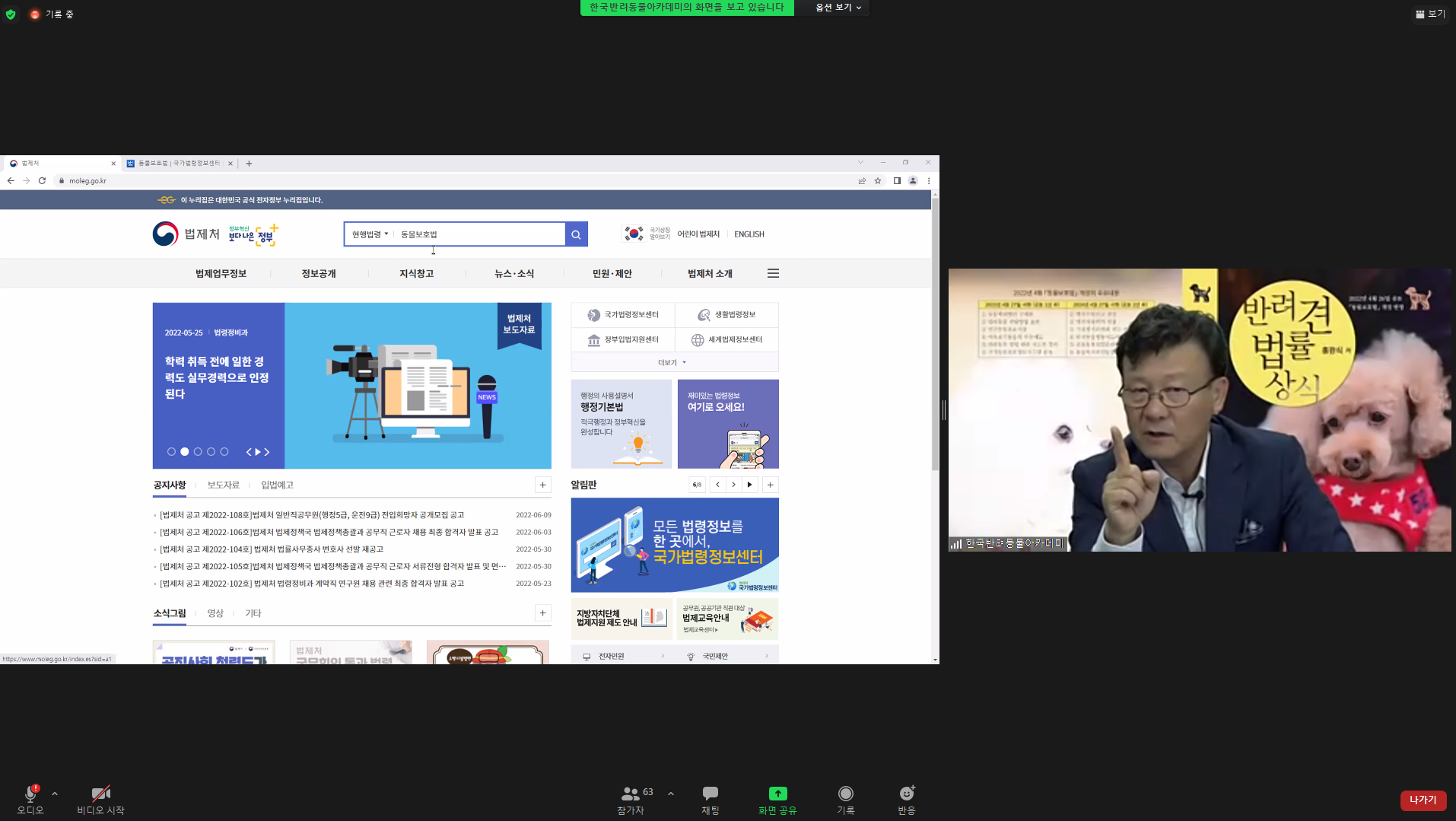
Task: Open the browser profile icon
Action: pos(913,180)
